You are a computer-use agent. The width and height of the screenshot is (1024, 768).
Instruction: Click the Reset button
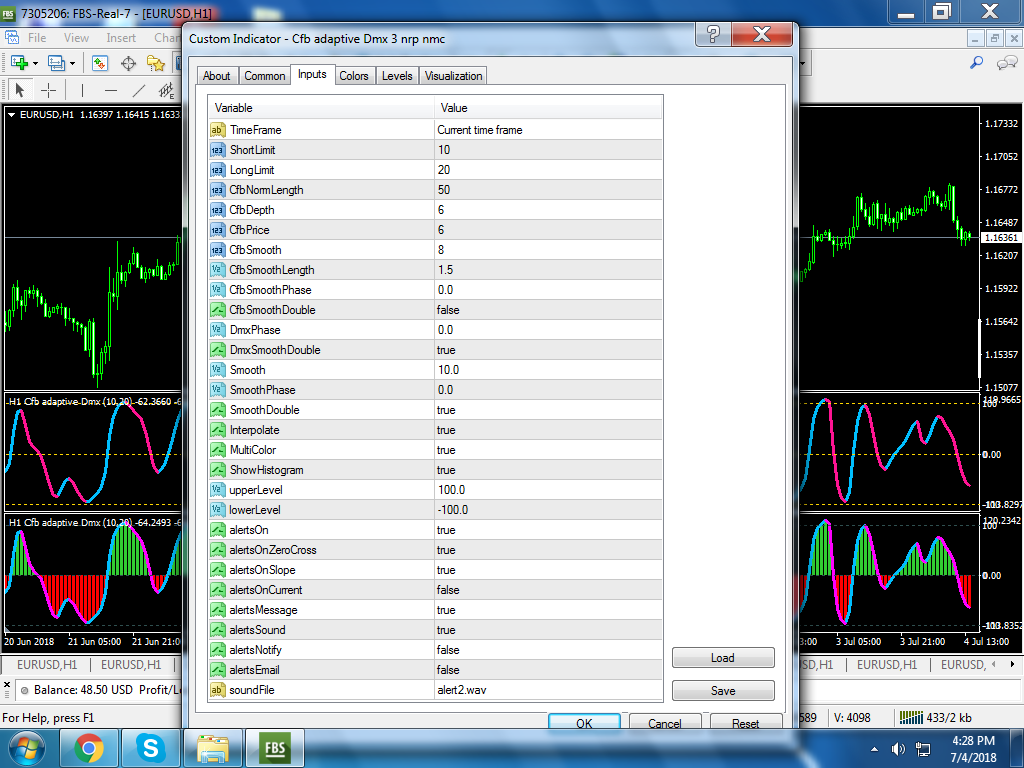pos(745,722)
